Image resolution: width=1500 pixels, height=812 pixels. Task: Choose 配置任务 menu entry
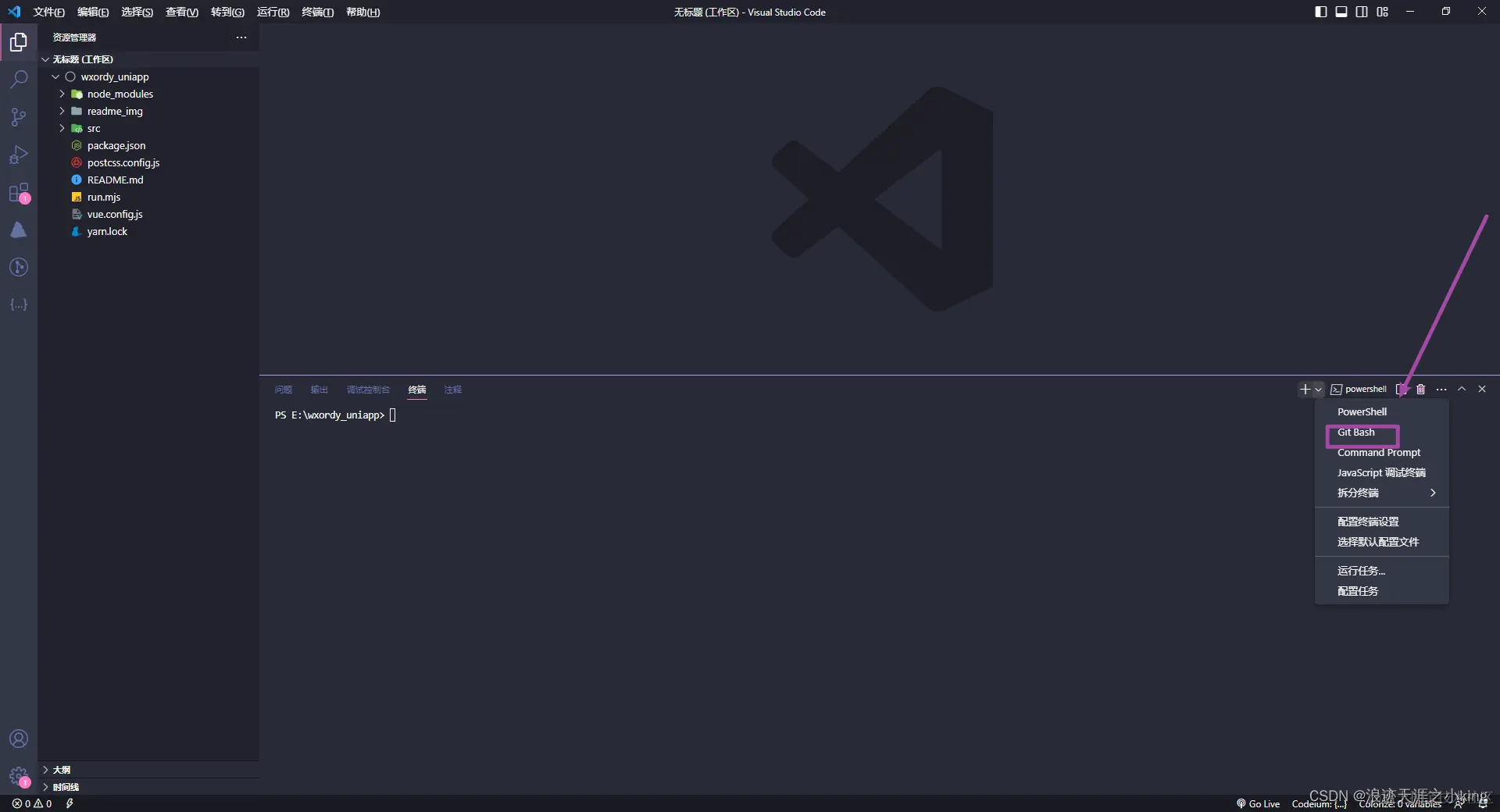(1382, 591)
